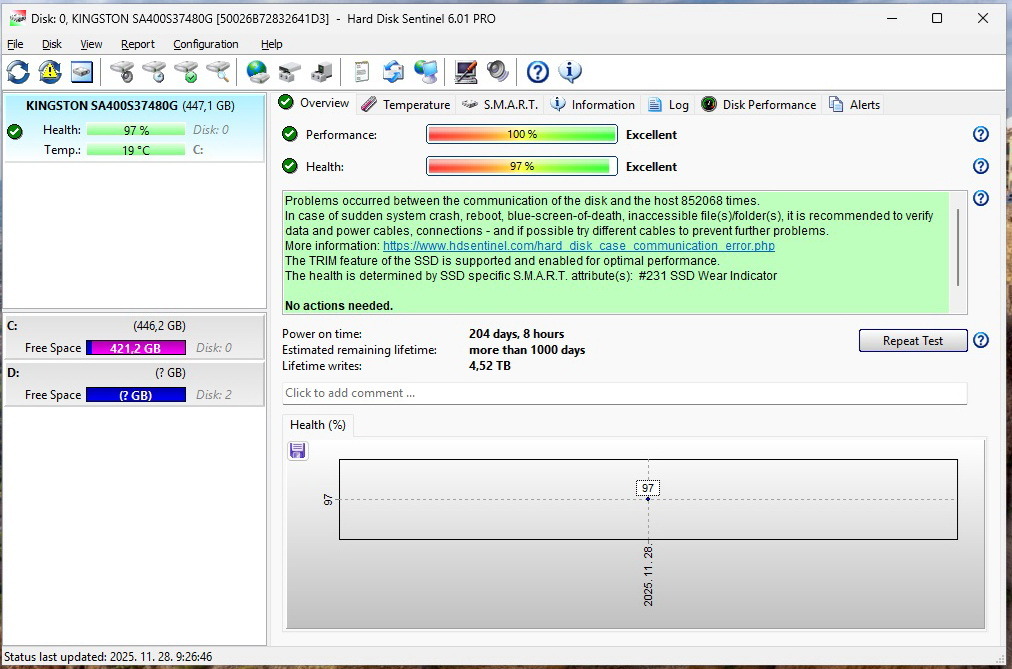1012x669 pixels.
Task: Click the disk with clock test icon
Action: tap(154, 72)
